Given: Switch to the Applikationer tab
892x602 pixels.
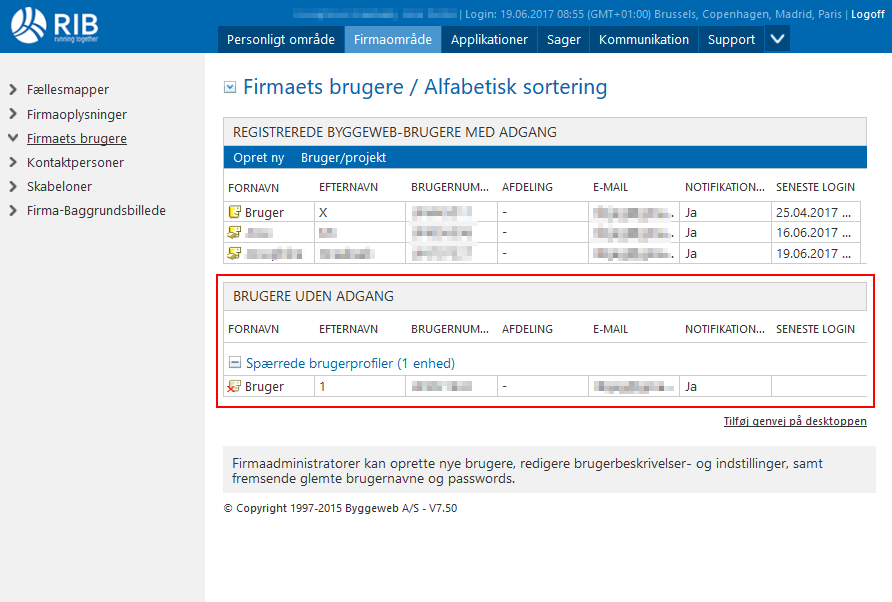Looking at the screenshot, I should pos(489,40).
